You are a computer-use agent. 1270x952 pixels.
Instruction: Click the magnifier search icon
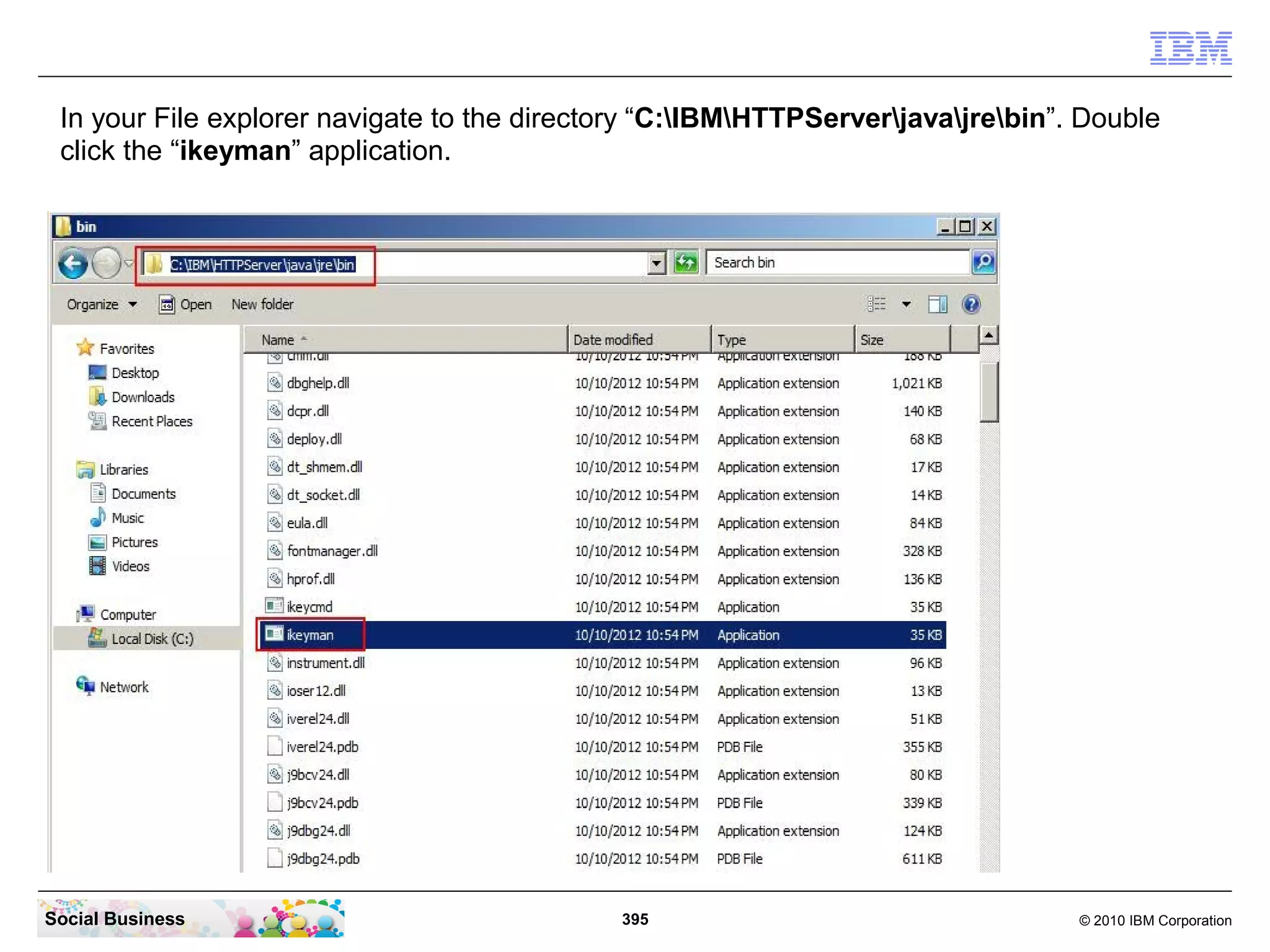coord(984,262)
